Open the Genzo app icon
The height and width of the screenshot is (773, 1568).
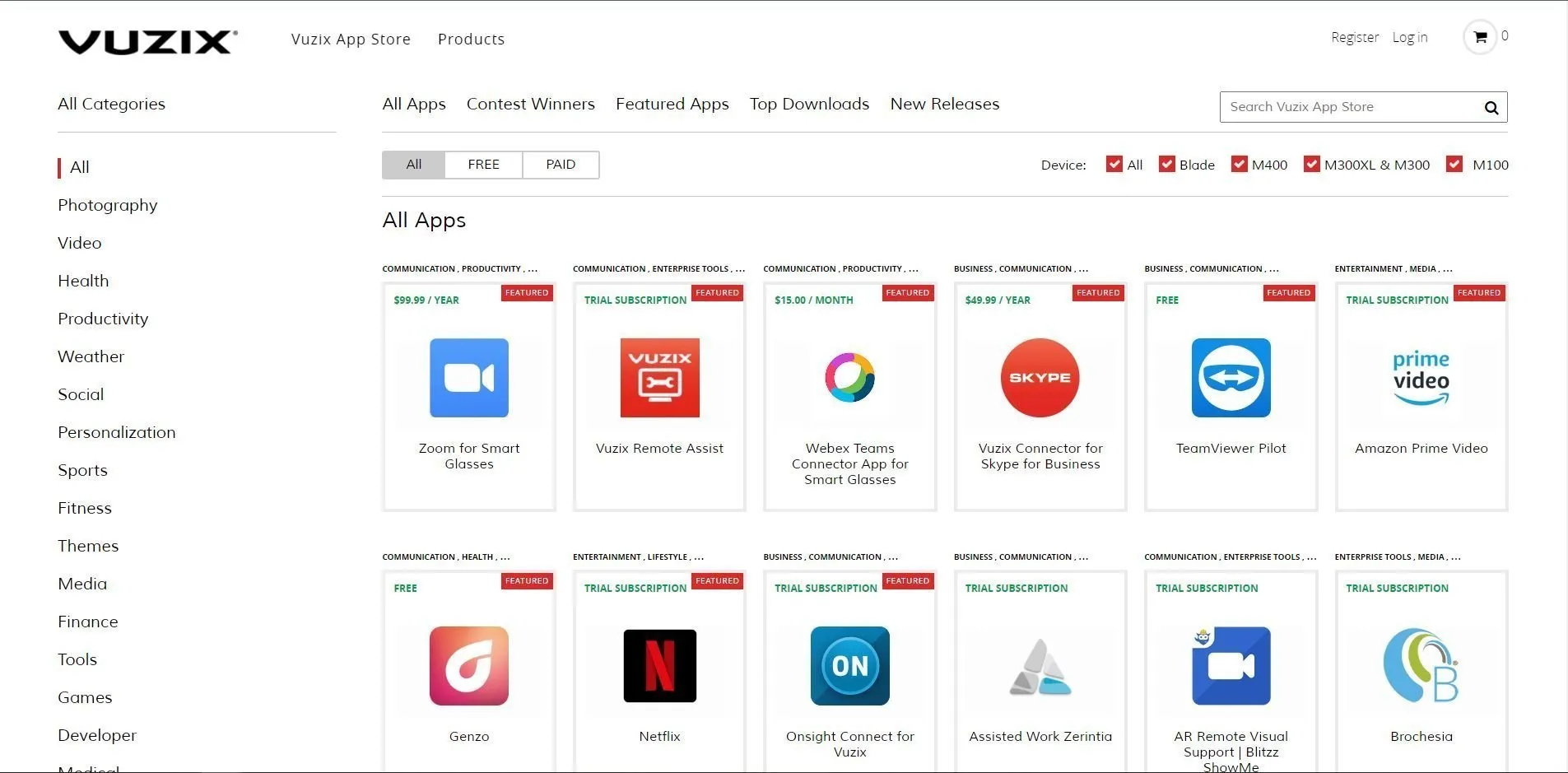click(469, 666)
